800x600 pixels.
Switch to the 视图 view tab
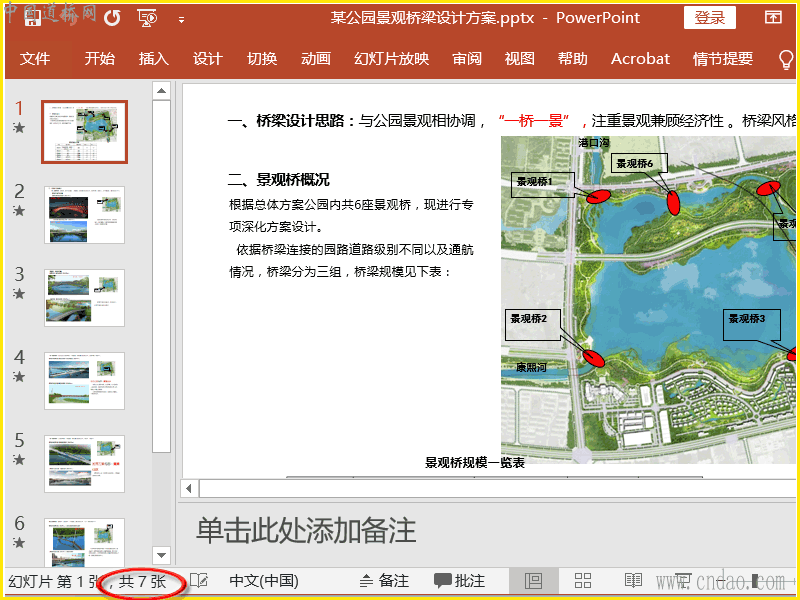[519, 59]
